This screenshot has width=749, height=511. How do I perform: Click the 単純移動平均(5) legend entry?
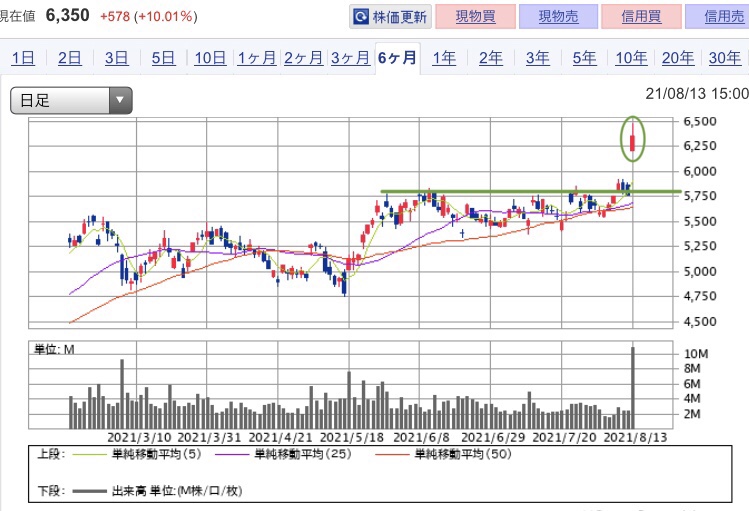pos(137,454)
